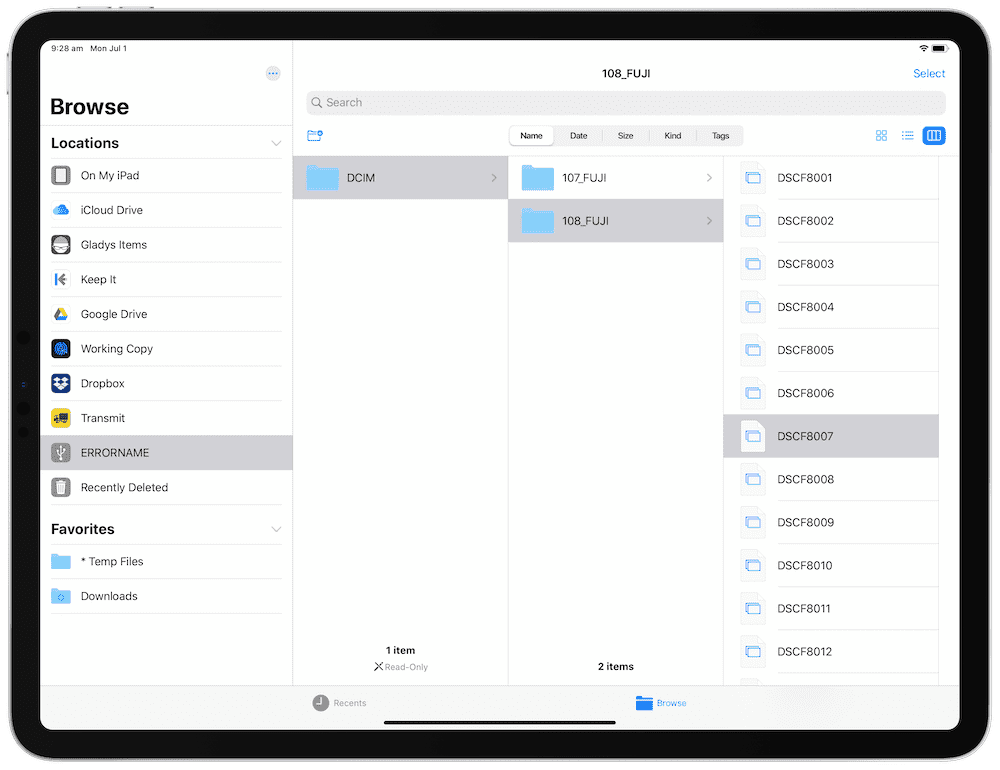Expand the 107_FUJI folder
The image size is (1000, 770).
[615, 177]
